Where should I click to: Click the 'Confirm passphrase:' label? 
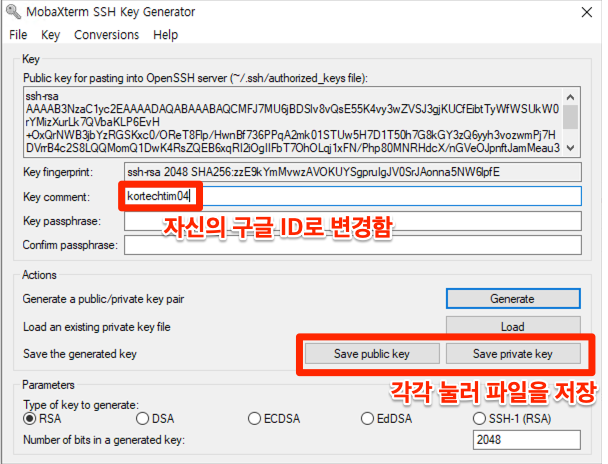(x=70, y=245)
